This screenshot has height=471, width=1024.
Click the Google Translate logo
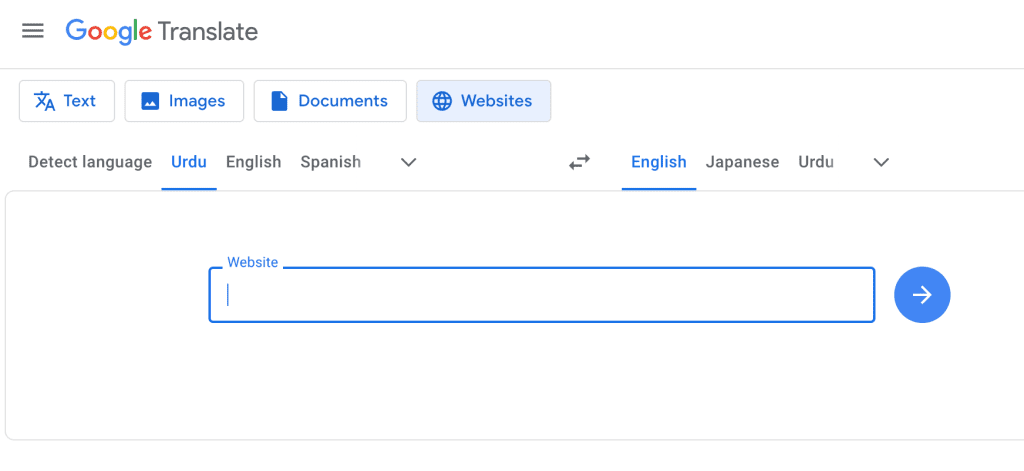click(x=162, y=31)
